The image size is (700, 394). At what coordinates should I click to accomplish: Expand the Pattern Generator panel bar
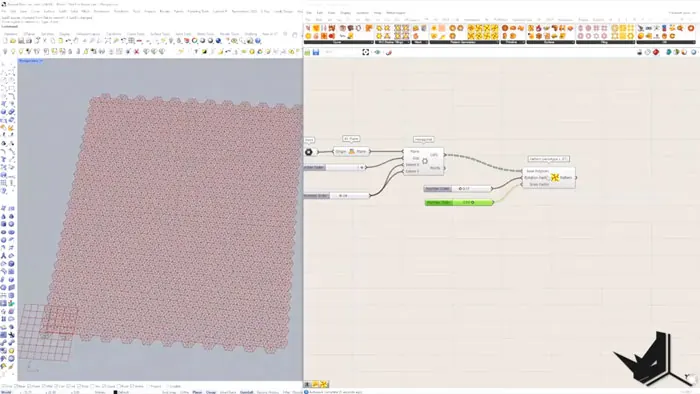[464, 42]
